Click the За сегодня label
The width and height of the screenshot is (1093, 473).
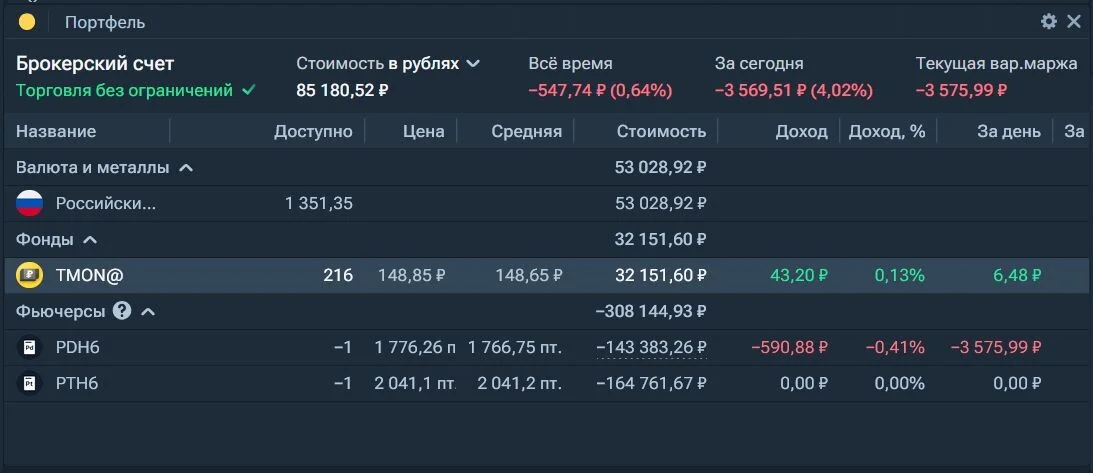tap(759, 63)
